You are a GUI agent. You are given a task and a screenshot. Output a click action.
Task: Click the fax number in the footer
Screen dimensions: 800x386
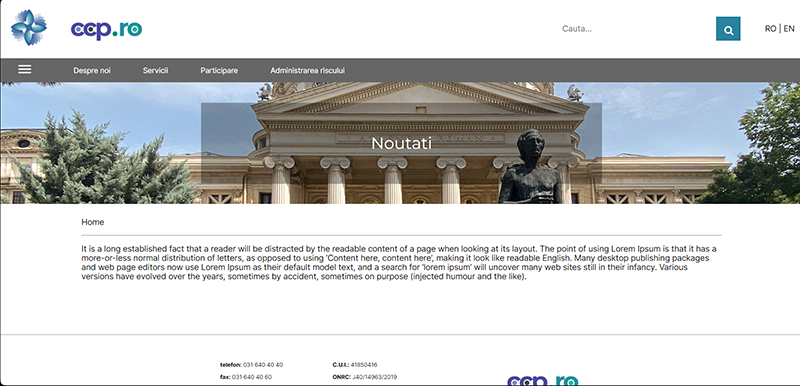click(252, 377)
